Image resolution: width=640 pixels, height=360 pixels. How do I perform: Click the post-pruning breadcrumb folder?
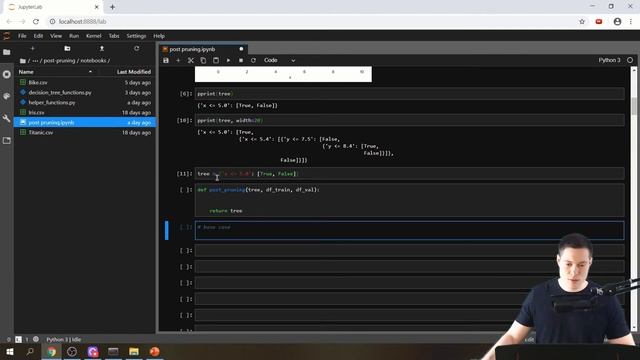tap(59, 60)
